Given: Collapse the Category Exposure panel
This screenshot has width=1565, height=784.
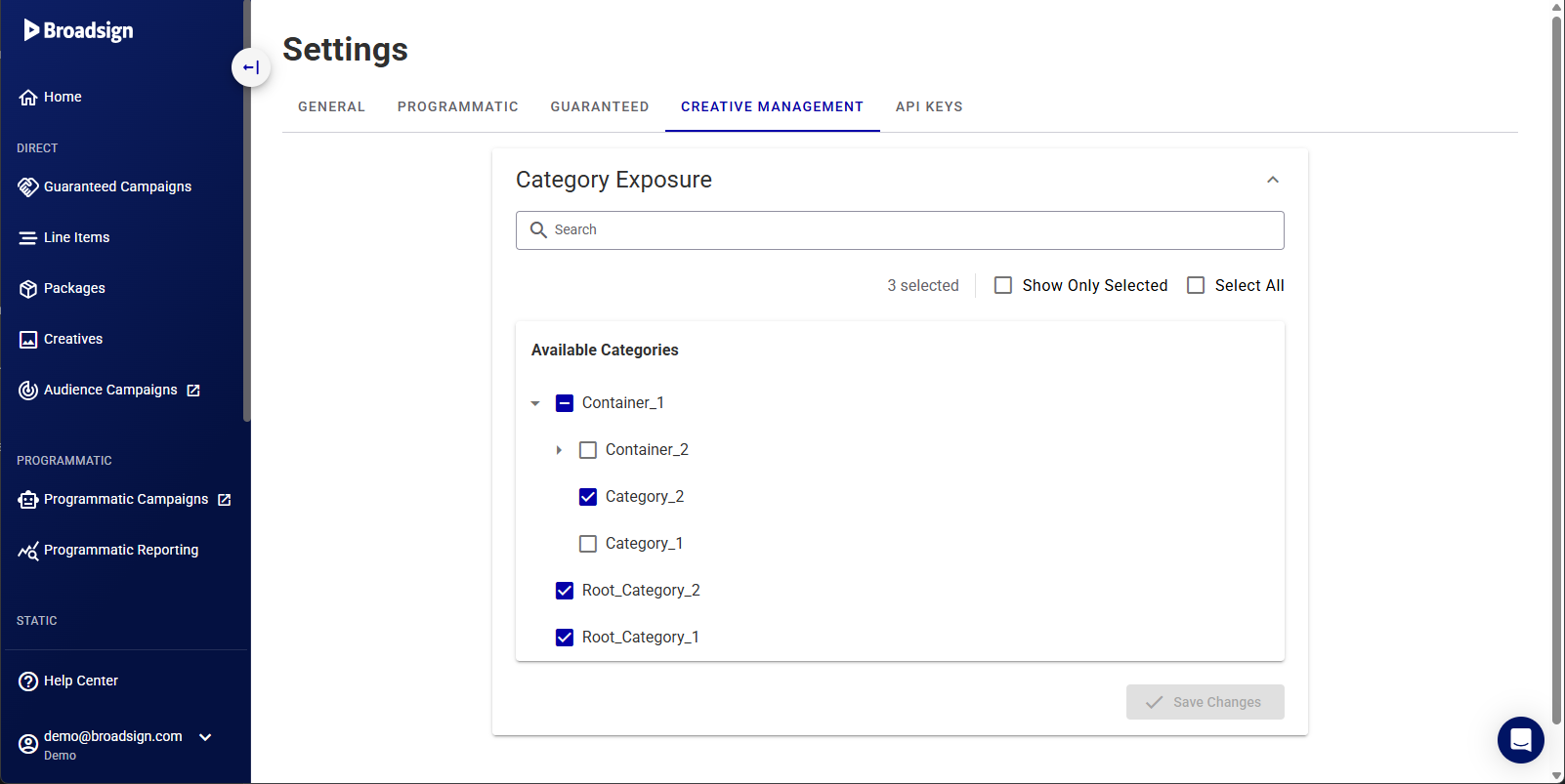Looking at the screenshot, I should point(1273,180).
